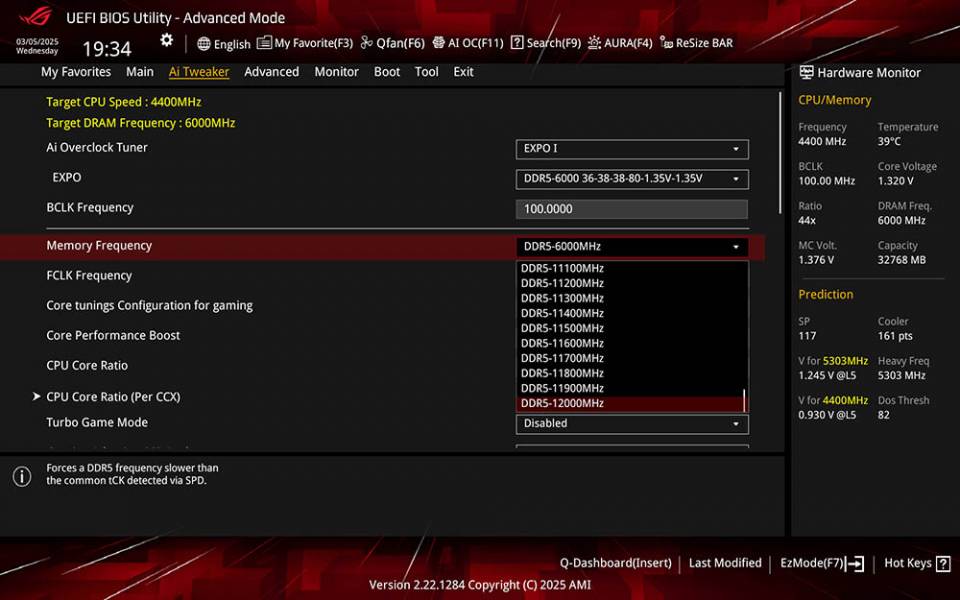The height and width of the screenshot is (600, 960).
Task: Click the language globe icon
Action: tap(204, 43)
